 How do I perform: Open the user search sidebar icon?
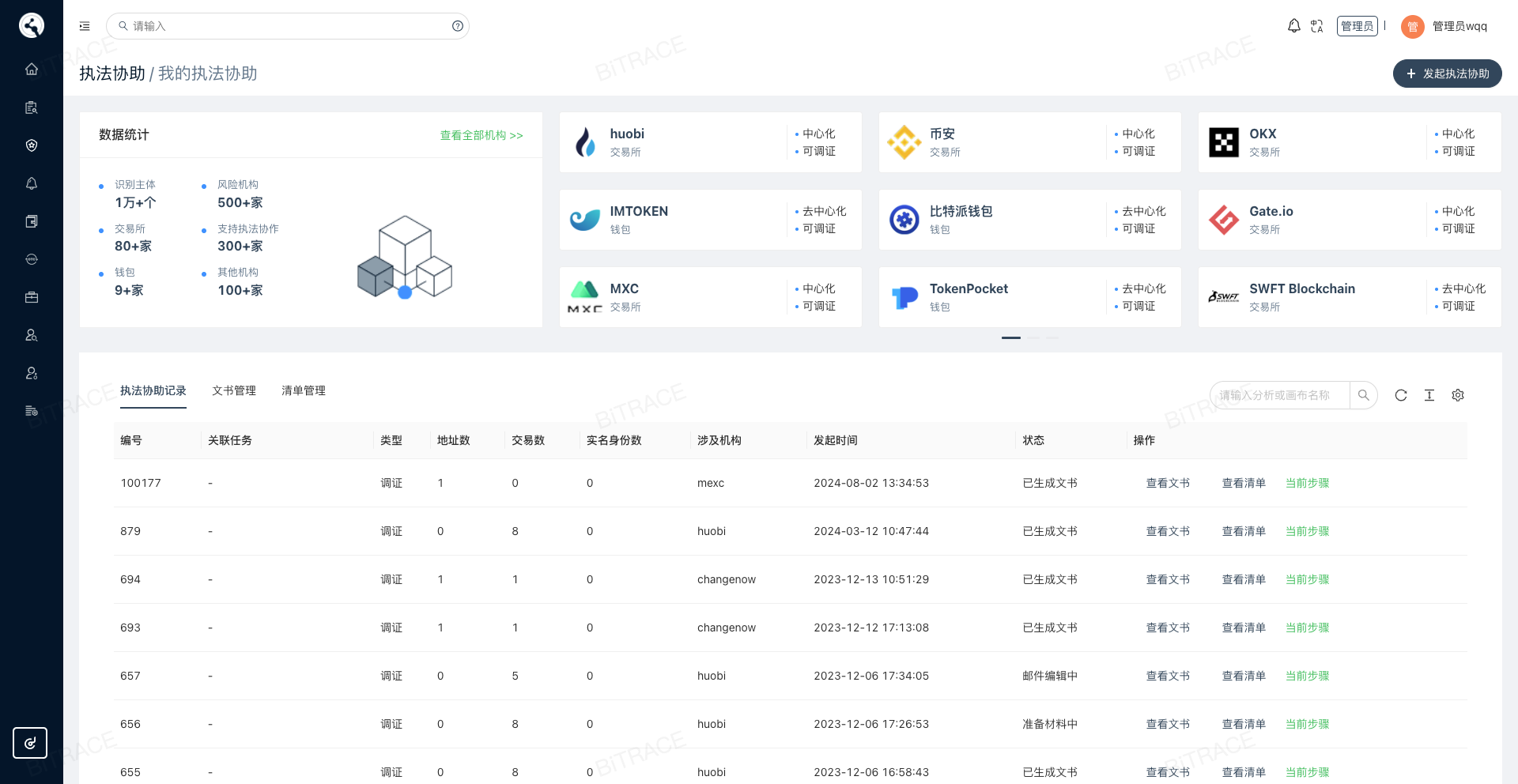(32, 335)
